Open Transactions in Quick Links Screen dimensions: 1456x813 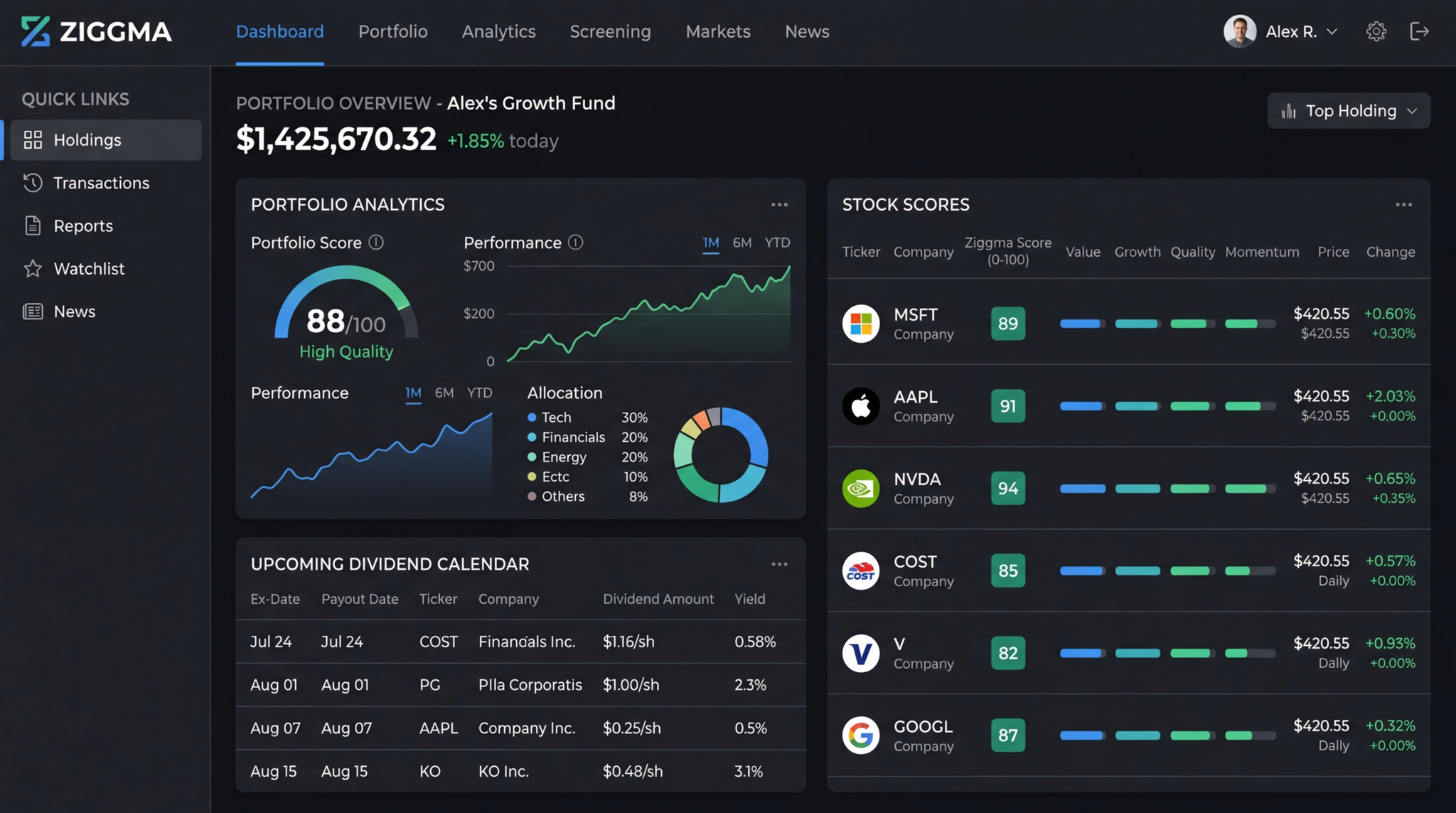point(101,183)
